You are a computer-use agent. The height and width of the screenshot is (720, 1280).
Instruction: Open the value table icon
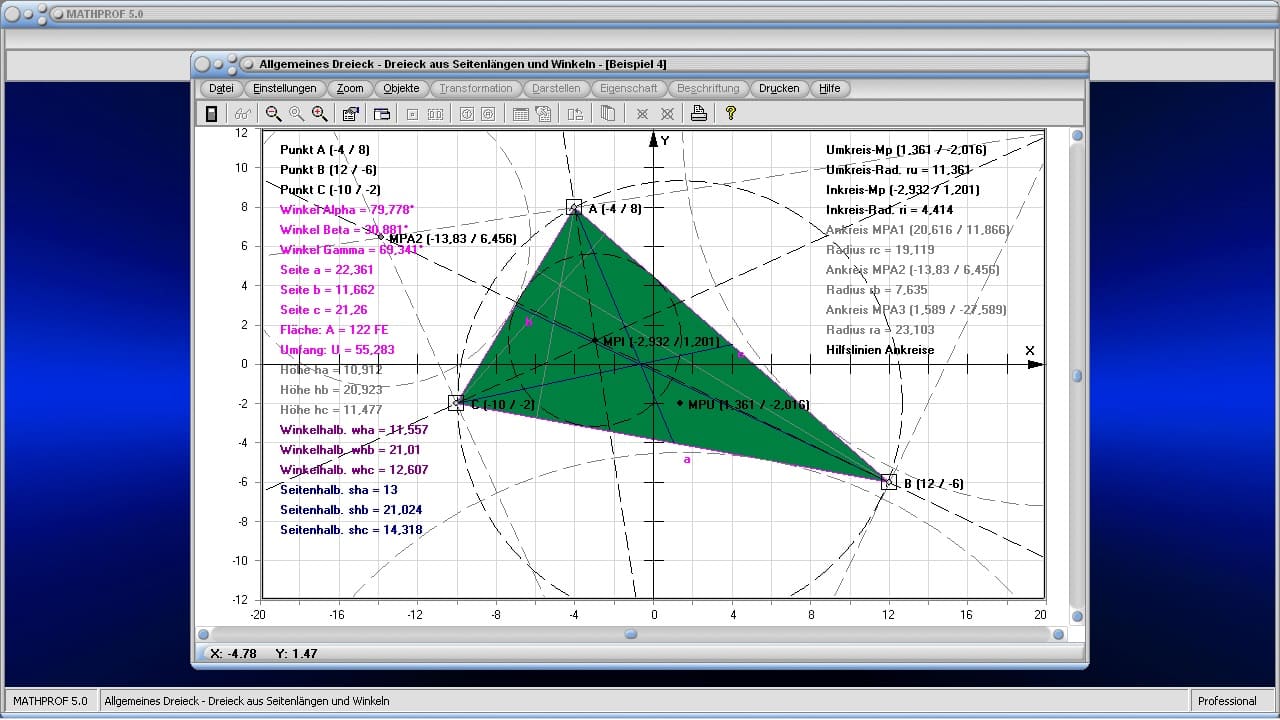point(521,114)
